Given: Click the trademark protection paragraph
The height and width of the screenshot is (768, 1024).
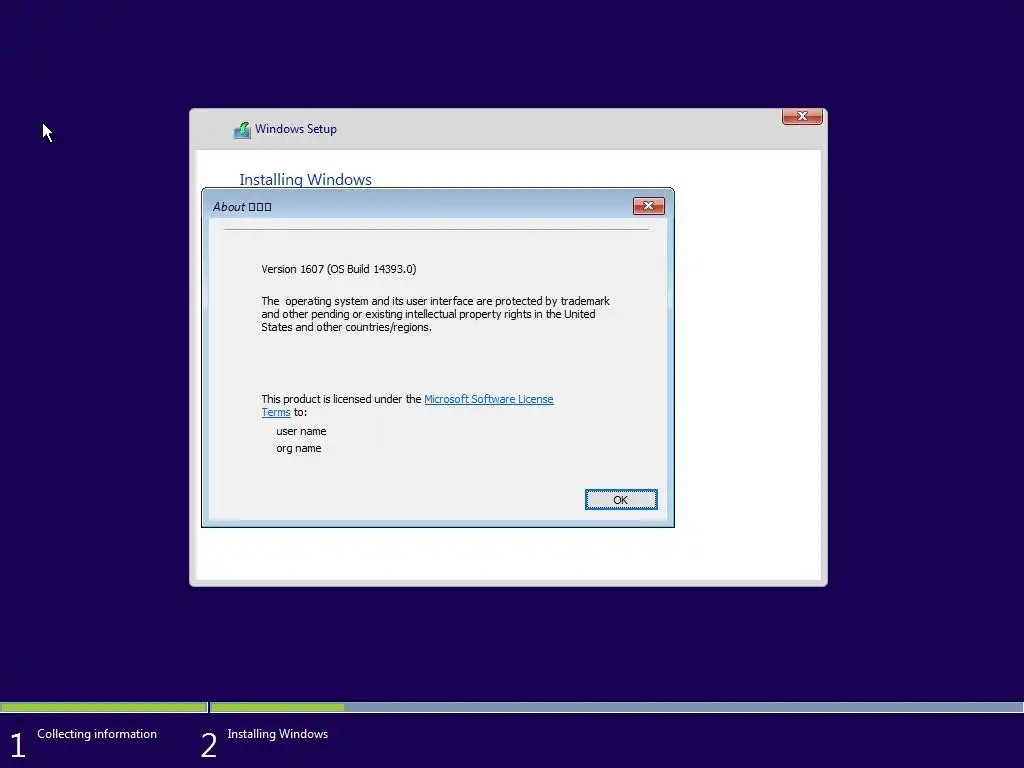Looking at the screenshot, I should click(435, 314).
